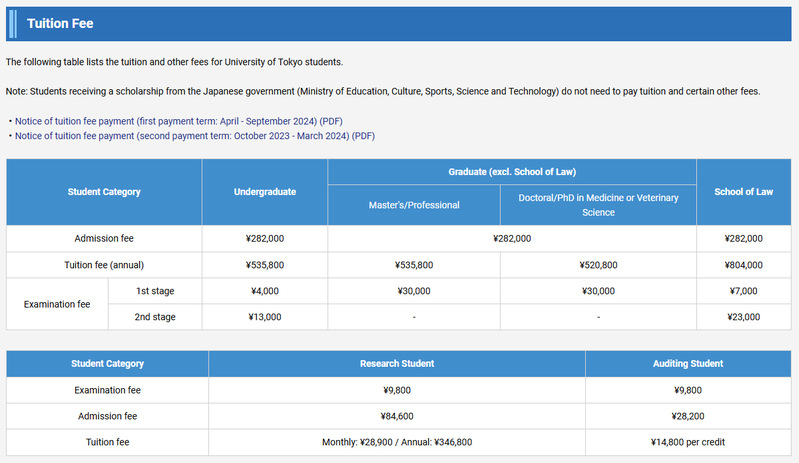Click the Auditing Student examination fee ¥9,800
The image size is (799, 463).
(688, 390)
